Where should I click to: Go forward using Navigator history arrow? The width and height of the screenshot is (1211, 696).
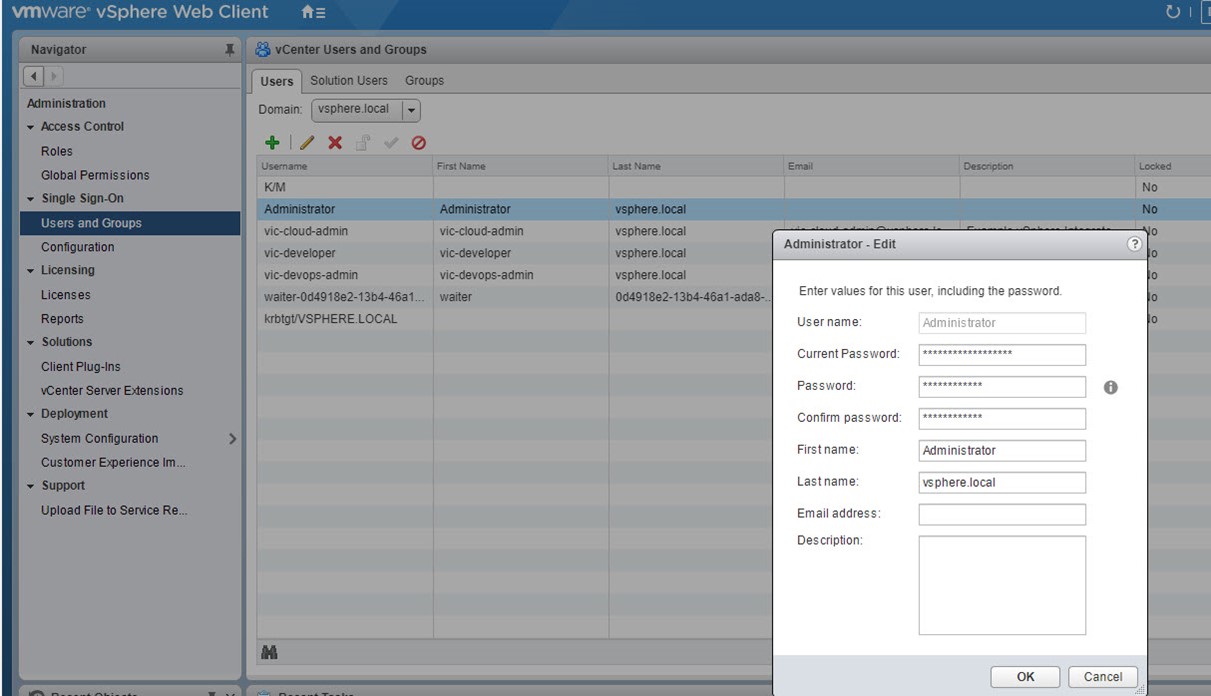pos(53,76)
